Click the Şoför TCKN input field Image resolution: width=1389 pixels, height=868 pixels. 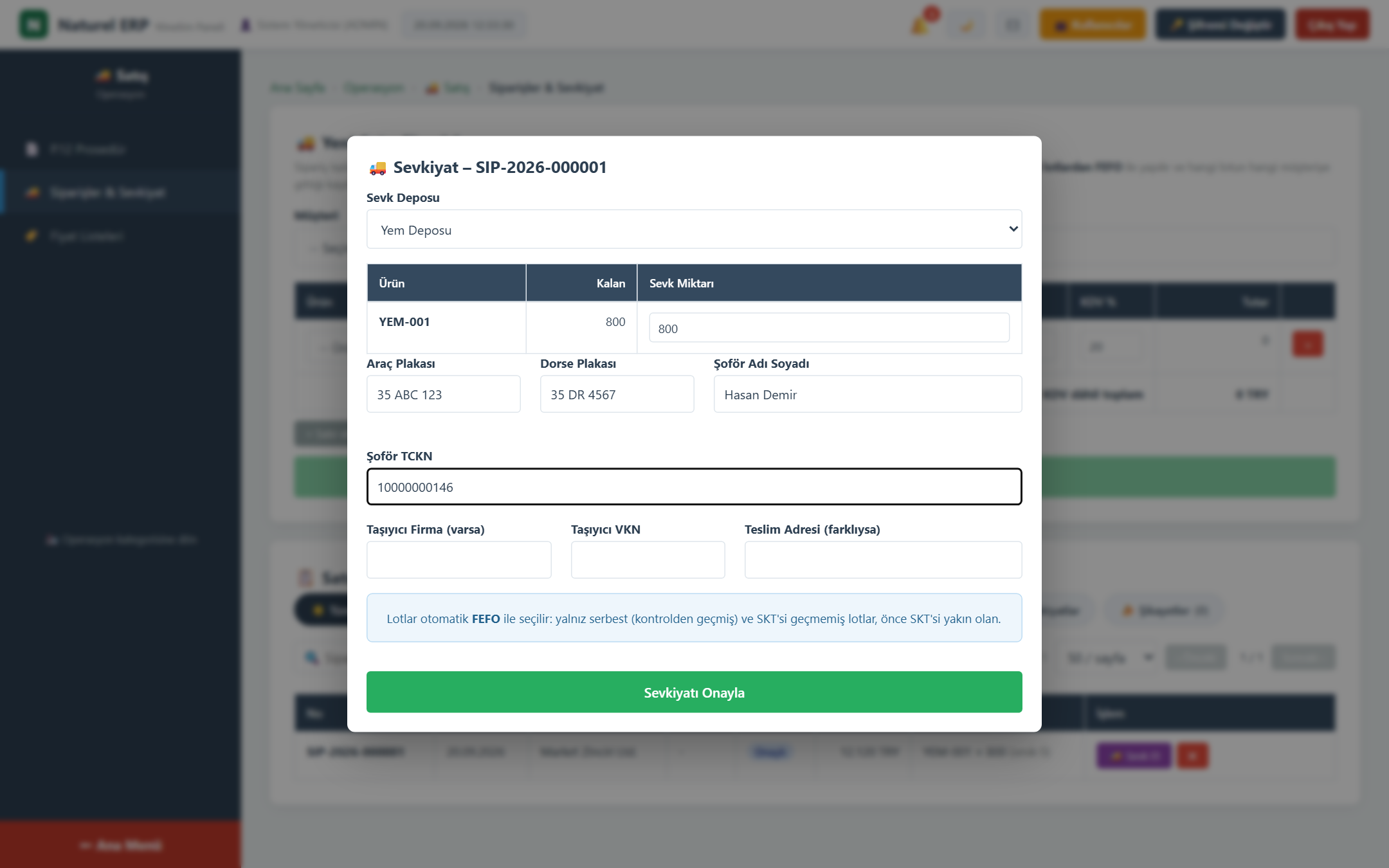click(x=694, y=487)
